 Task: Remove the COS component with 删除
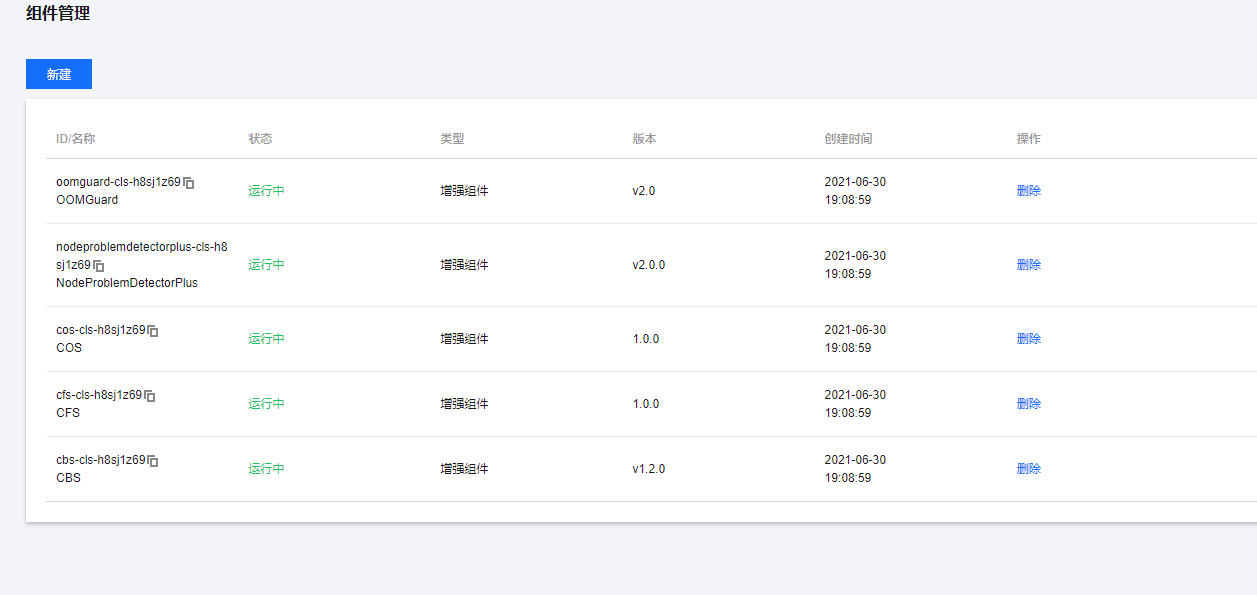[1029, 338]
